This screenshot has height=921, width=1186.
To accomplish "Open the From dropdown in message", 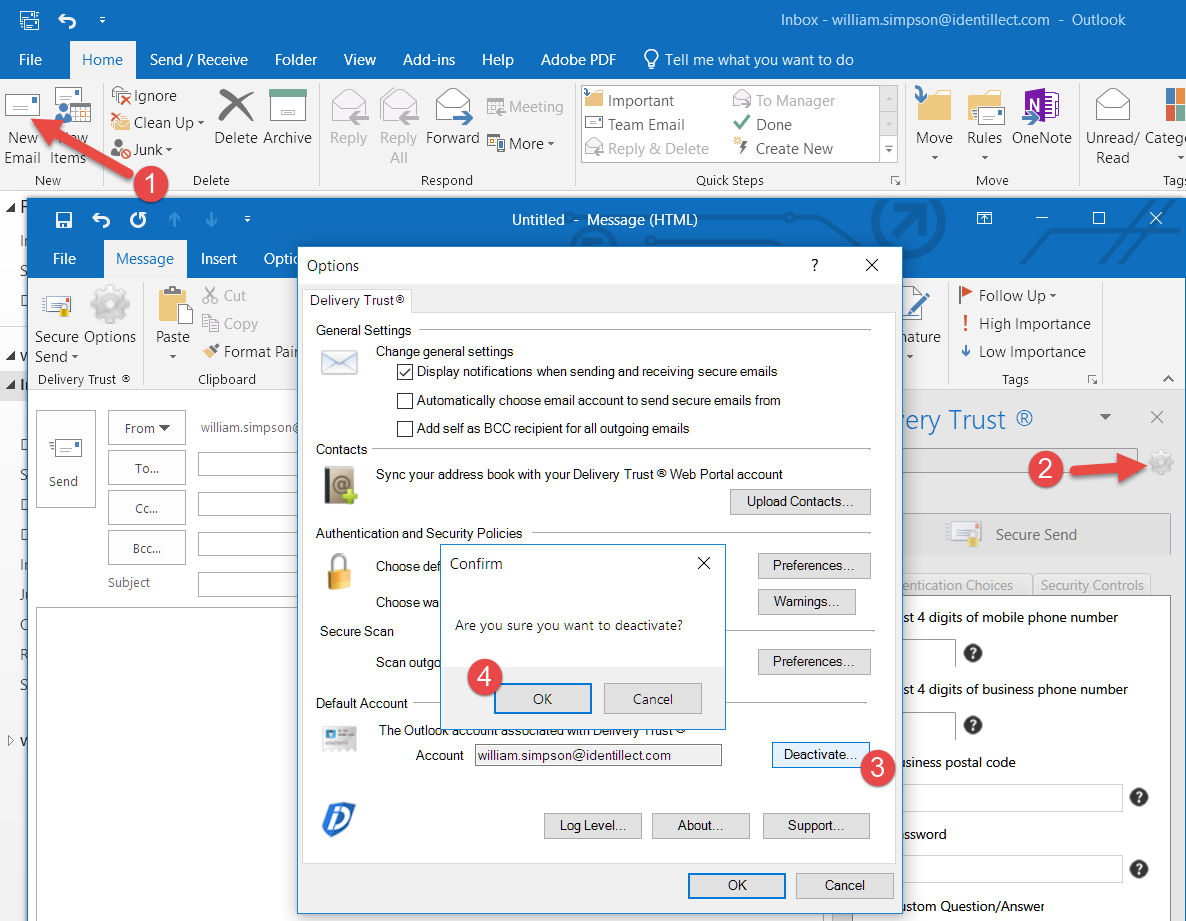I will pyautogui.click(x=146, y=428).
